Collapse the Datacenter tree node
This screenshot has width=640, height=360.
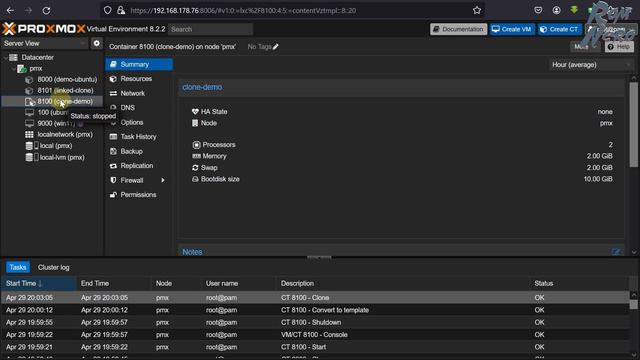(5, 58)
